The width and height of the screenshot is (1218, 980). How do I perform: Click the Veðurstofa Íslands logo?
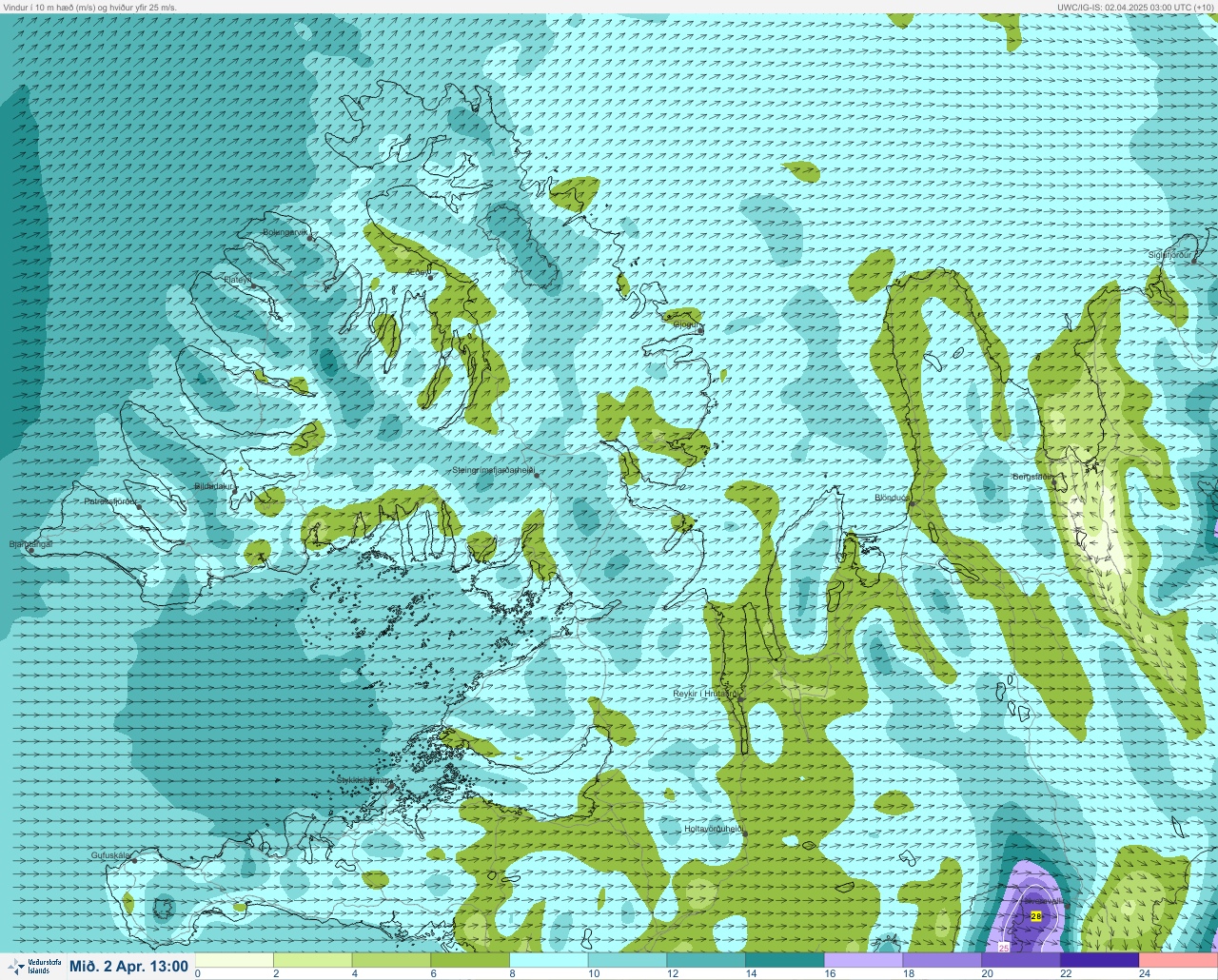click(33, 966)
